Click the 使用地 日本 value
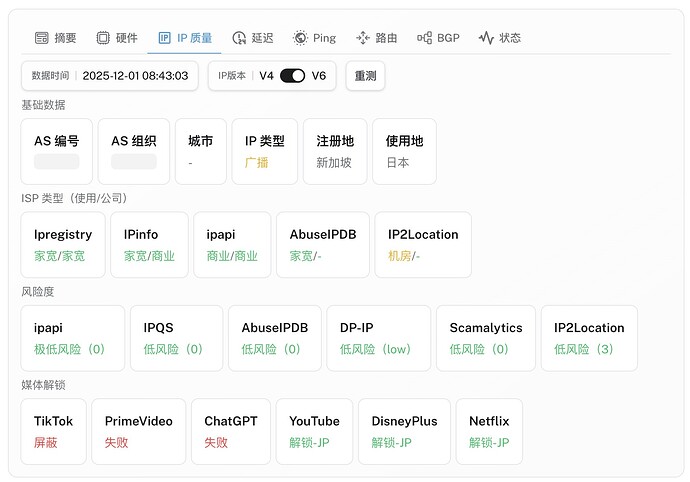 pyautogui.click(x=398, y=162)
